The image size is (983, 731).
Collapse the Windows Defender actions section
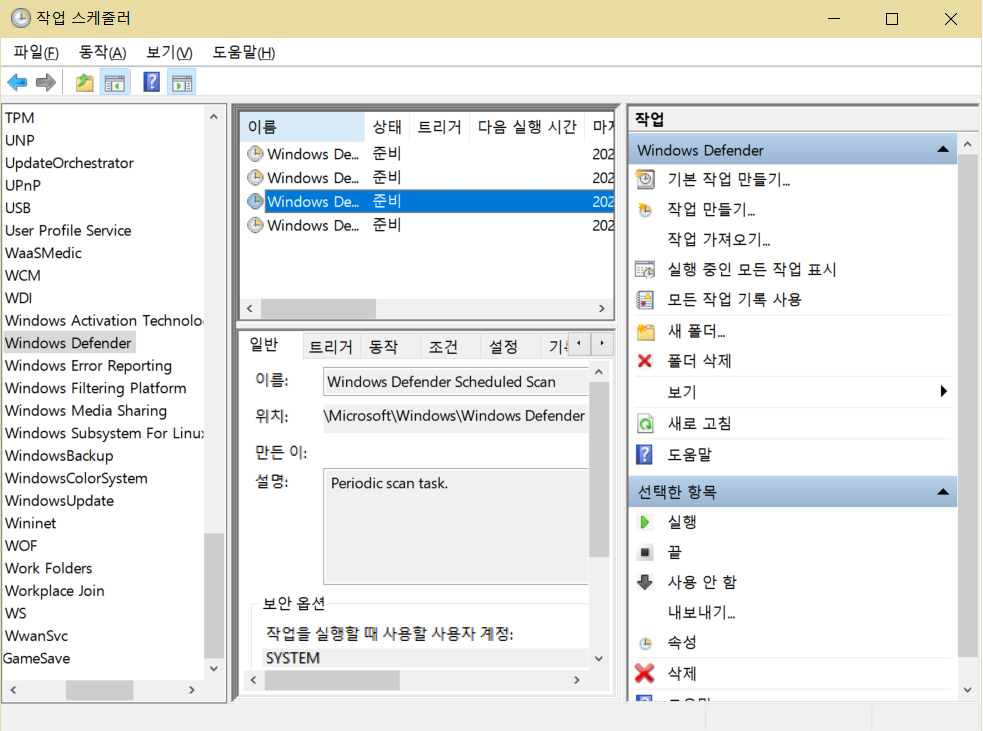[x=941, y=148]
